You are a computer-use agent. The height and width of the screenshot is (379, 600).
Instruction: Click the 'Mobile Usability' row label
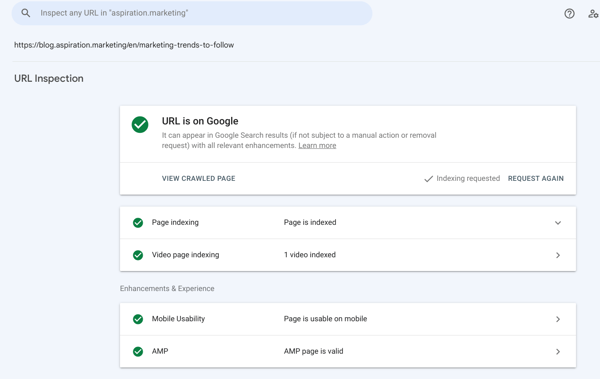[x=178, y=319]
